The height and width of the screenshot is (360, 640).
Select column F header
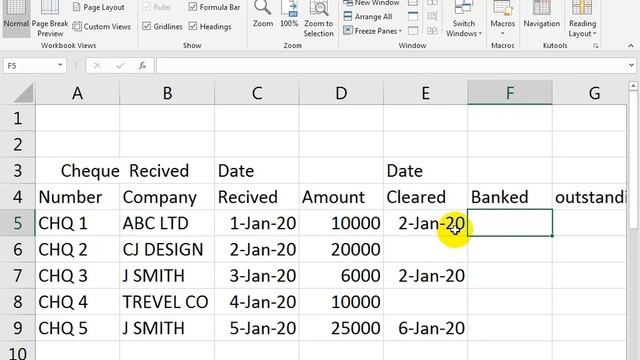510,93
